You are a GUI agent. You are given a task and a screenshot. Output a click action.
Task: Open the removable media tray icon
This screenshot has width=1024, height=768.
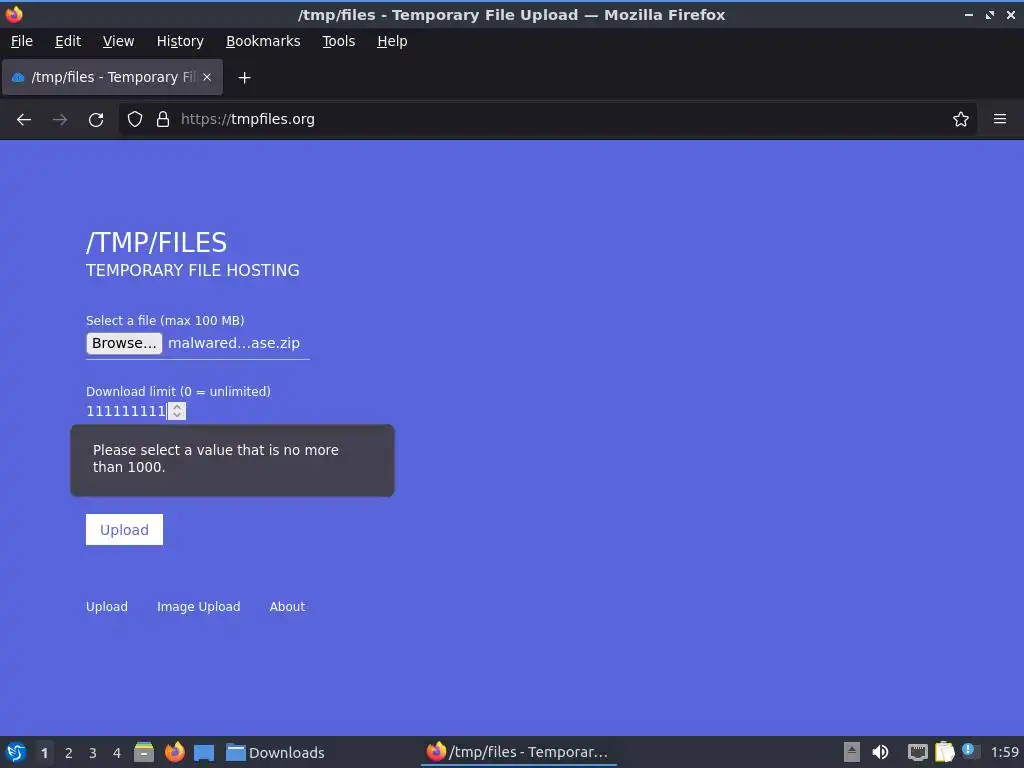click(x=852, y=752)
